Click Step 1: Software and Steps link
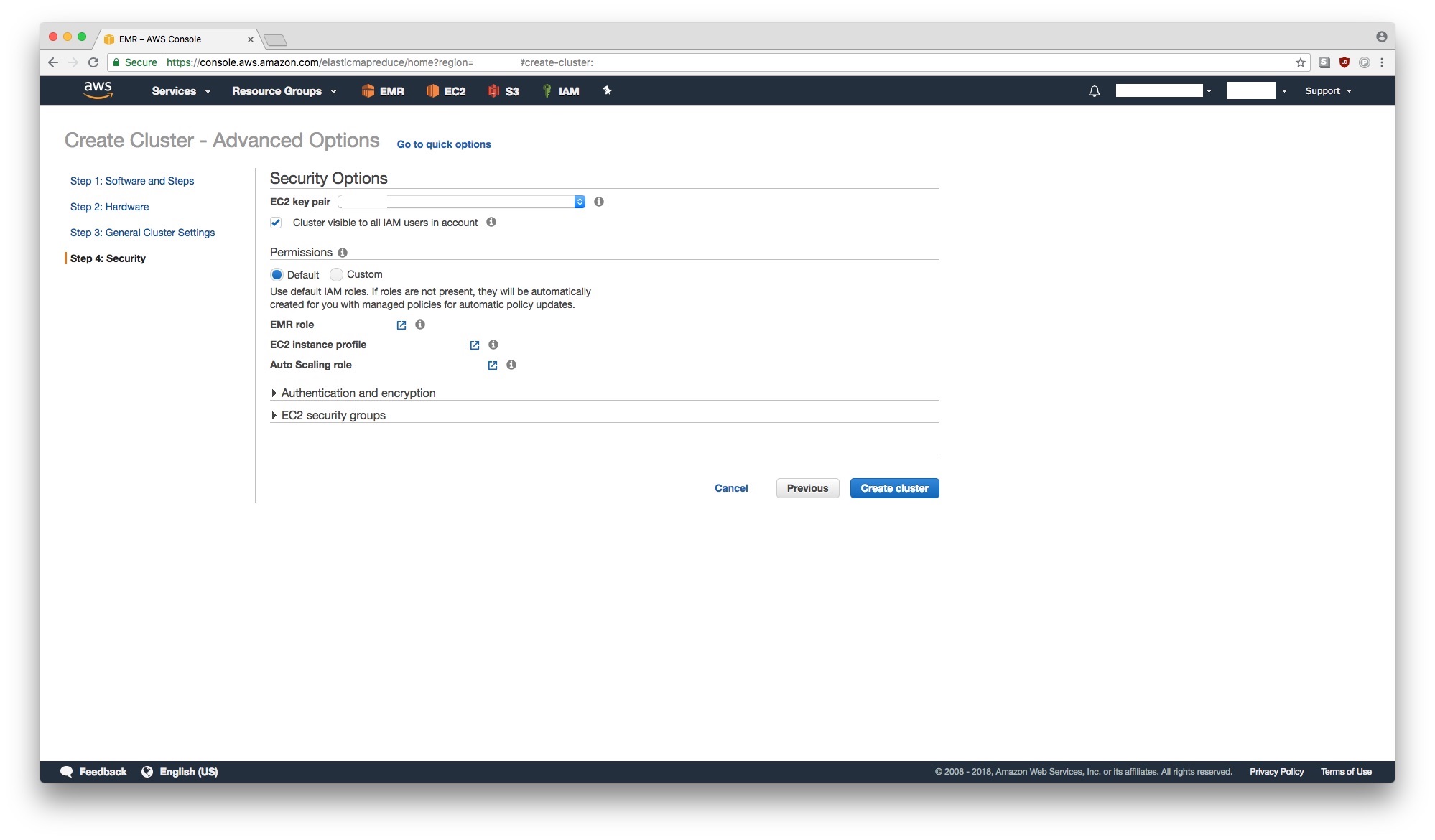1435x840 pixels. point(132,180)
